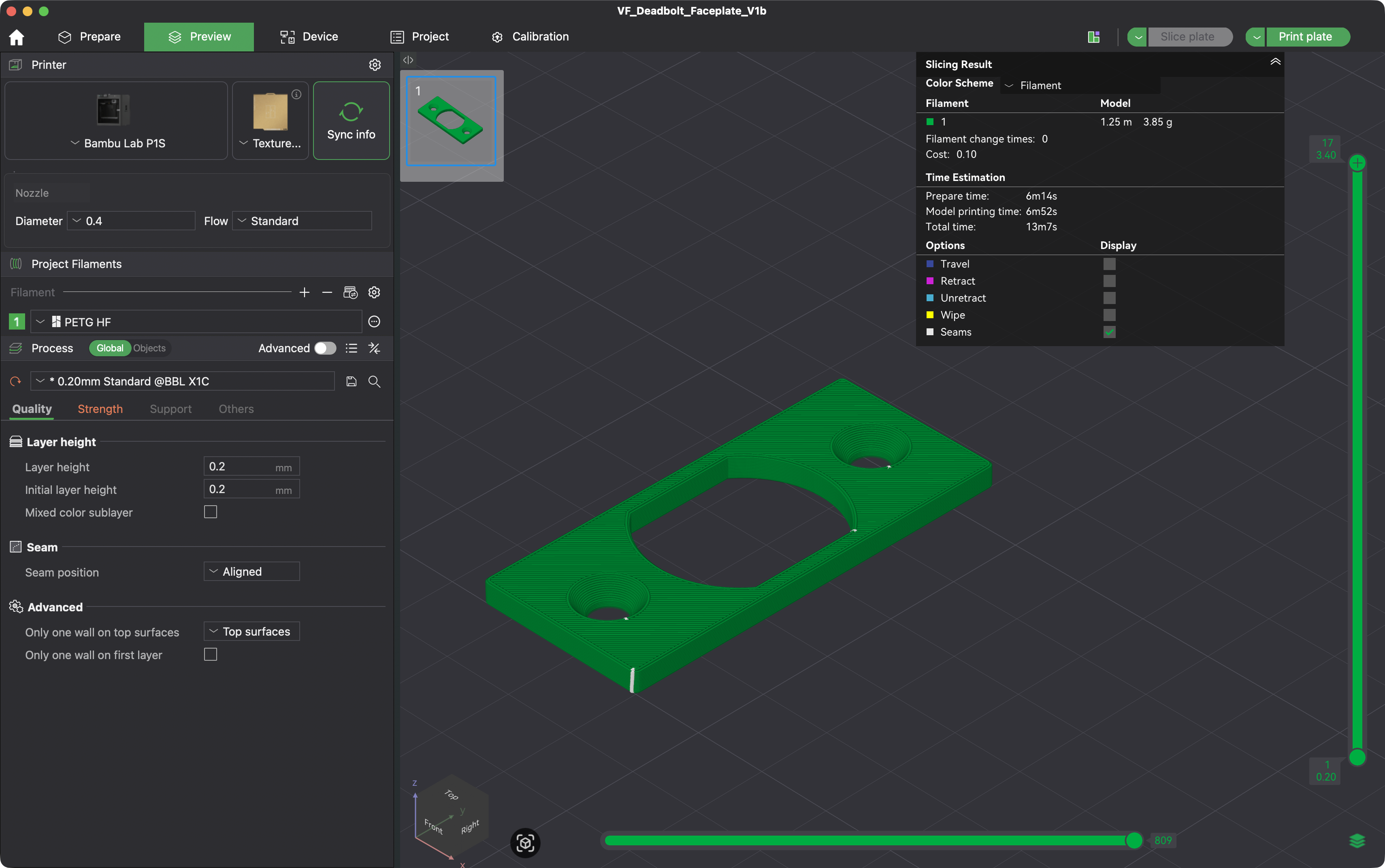Save the process preset with disk icon
Viewport: 1385px width, 868px height.
point(352,382)
